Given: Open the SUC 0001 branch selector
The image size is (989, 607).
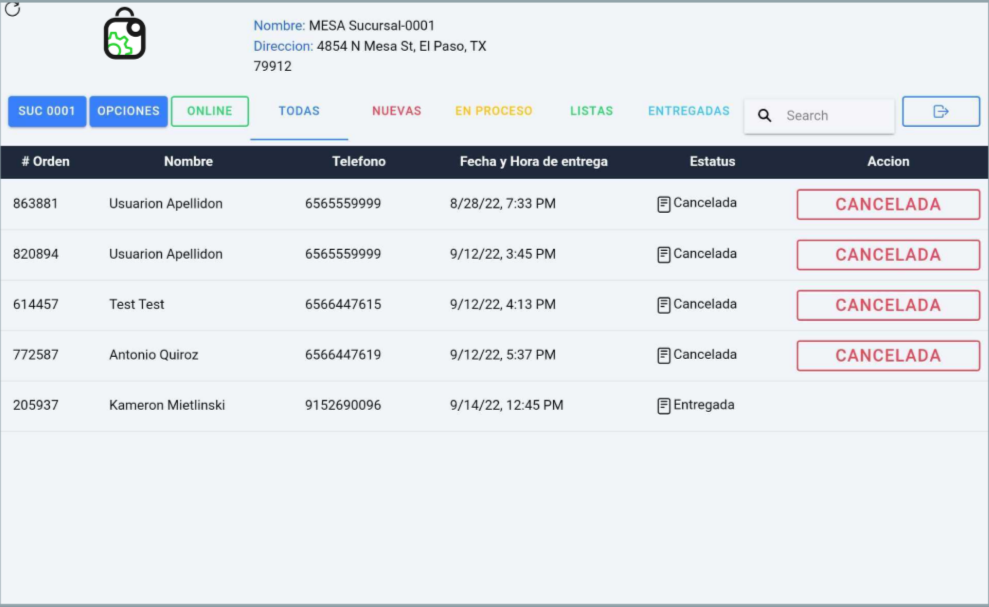Looking at the screenshot, I should (x=47, y=111).
